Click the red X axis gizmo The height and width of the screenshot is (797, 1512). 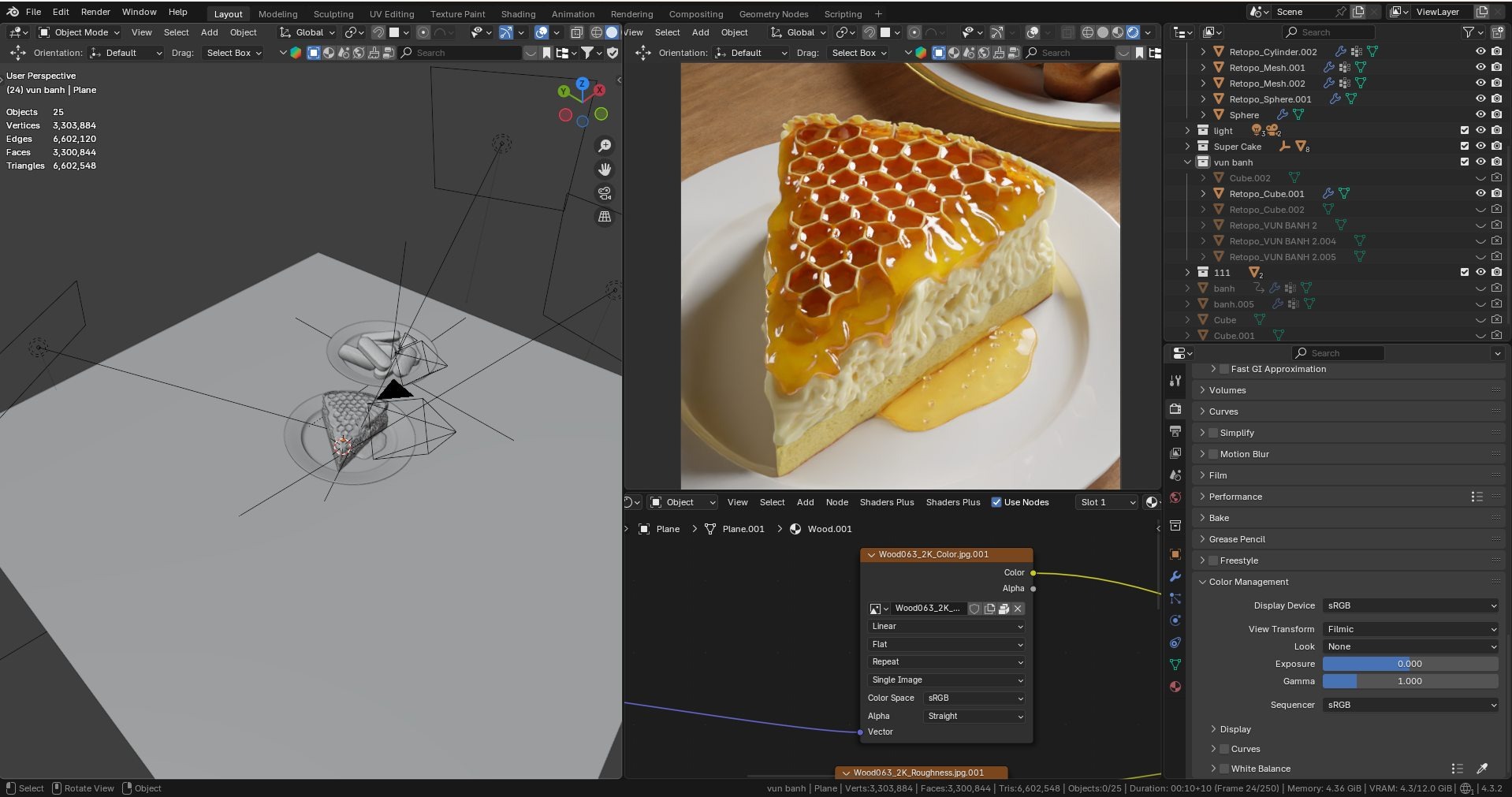point(600,91)
